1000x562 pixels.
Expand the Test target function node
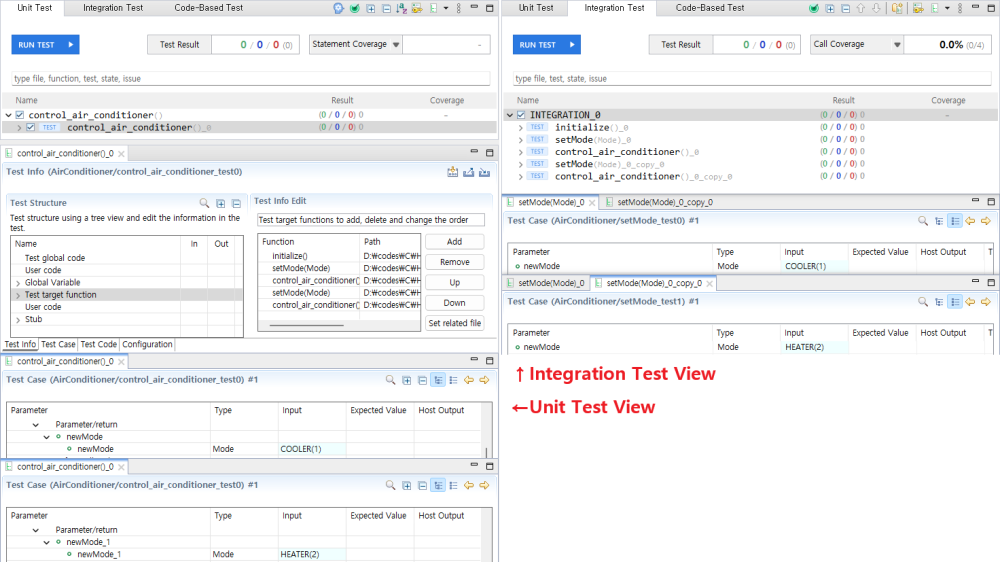coord(18,295)
